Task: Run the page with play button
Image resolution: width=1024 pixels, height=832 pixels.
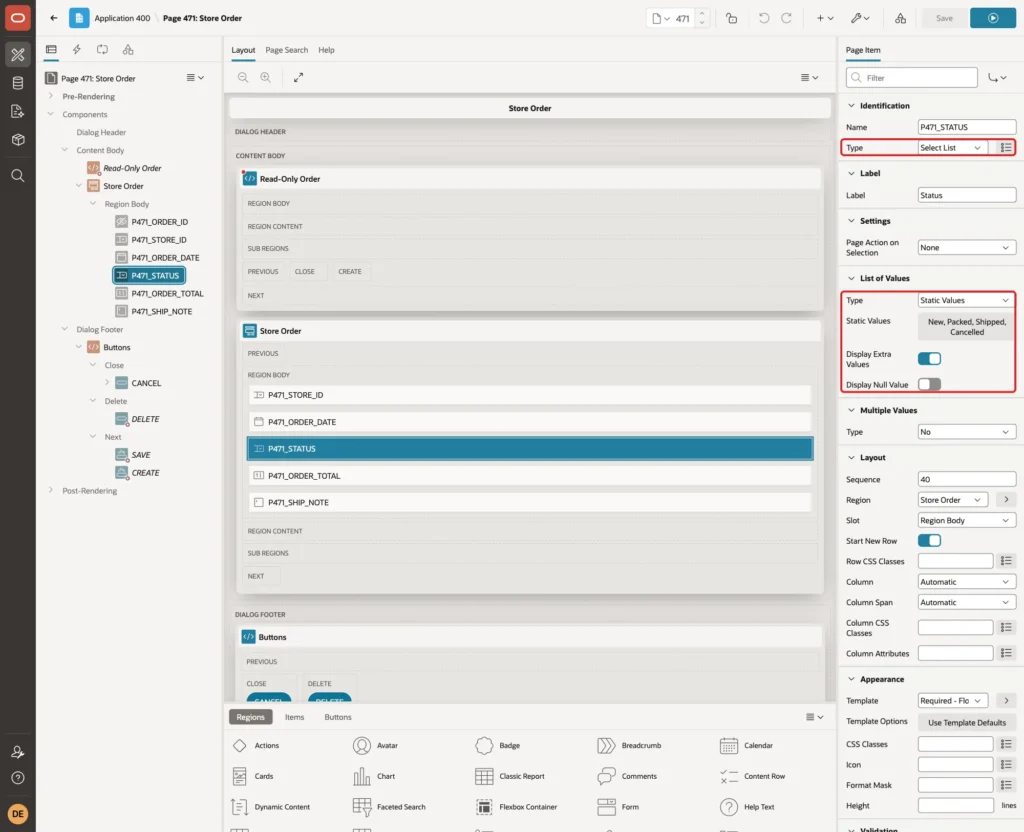Action: click(993, 18)
